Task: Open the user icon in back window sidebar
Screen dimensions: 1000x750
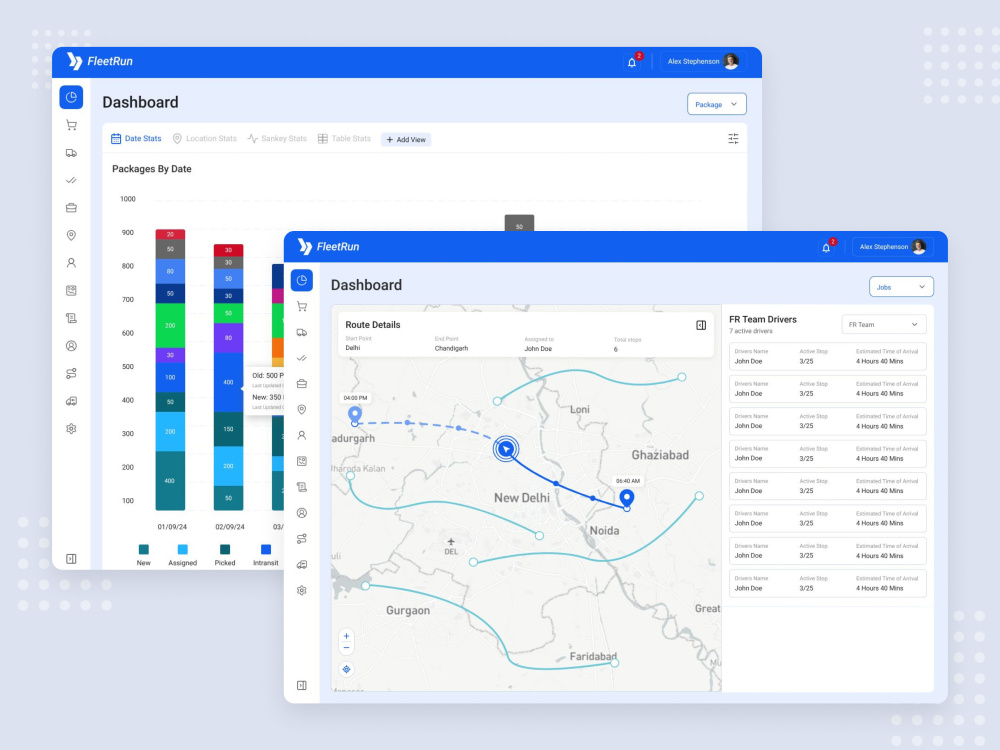Action: click(71, 263)
